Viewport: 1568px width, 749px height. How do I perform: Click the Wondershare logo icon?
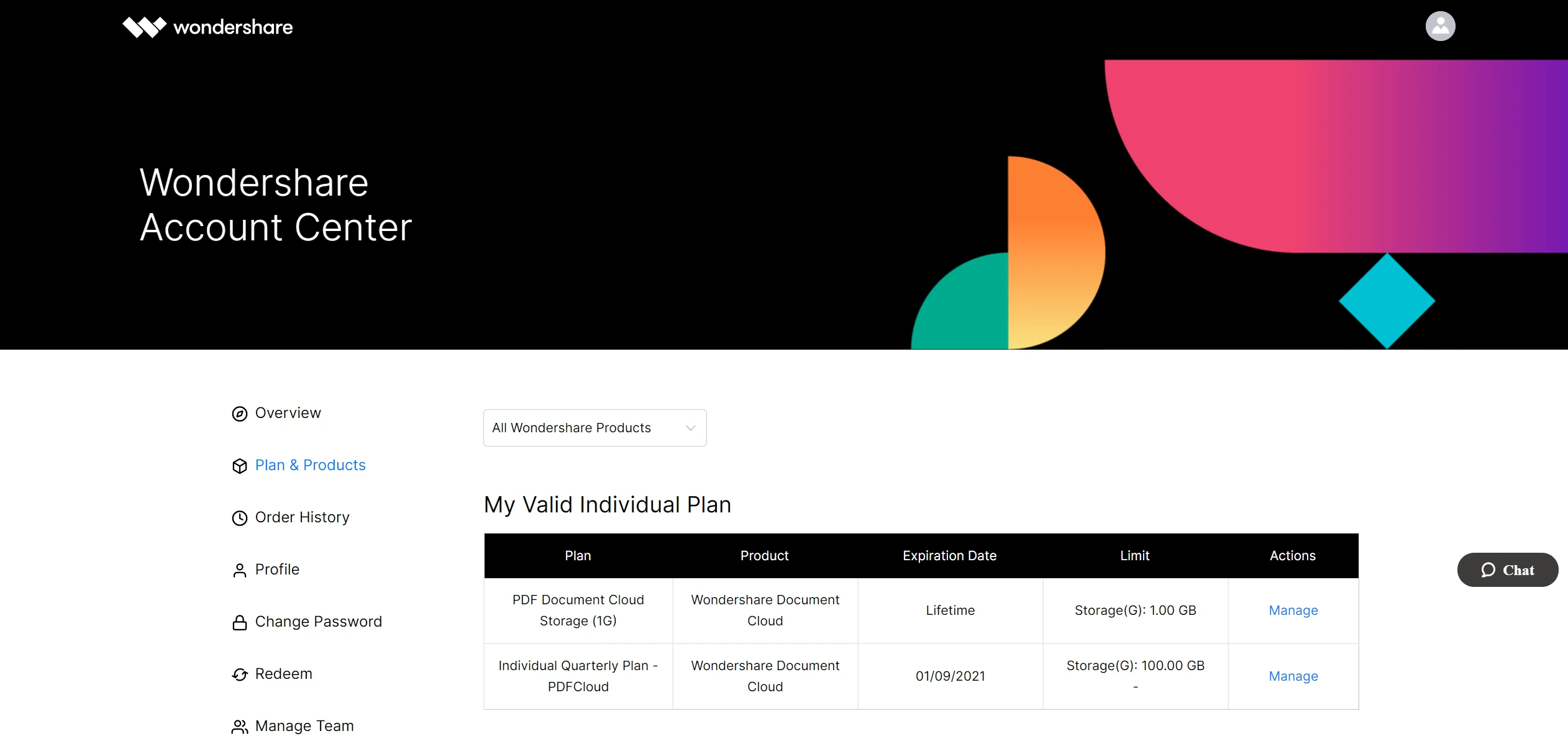click(x=144, y=27)
